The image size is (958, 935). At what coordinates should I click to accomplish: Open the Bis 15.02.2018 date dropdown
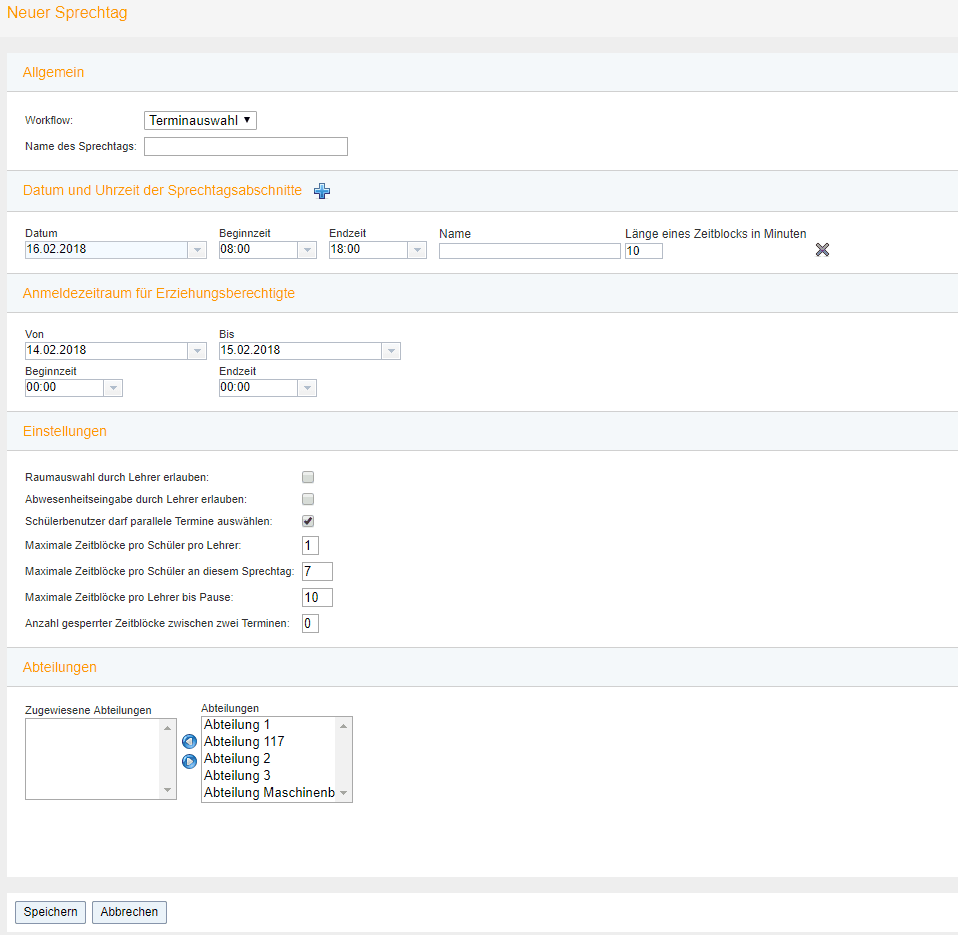pyautogui.click(x=391, y=351)
